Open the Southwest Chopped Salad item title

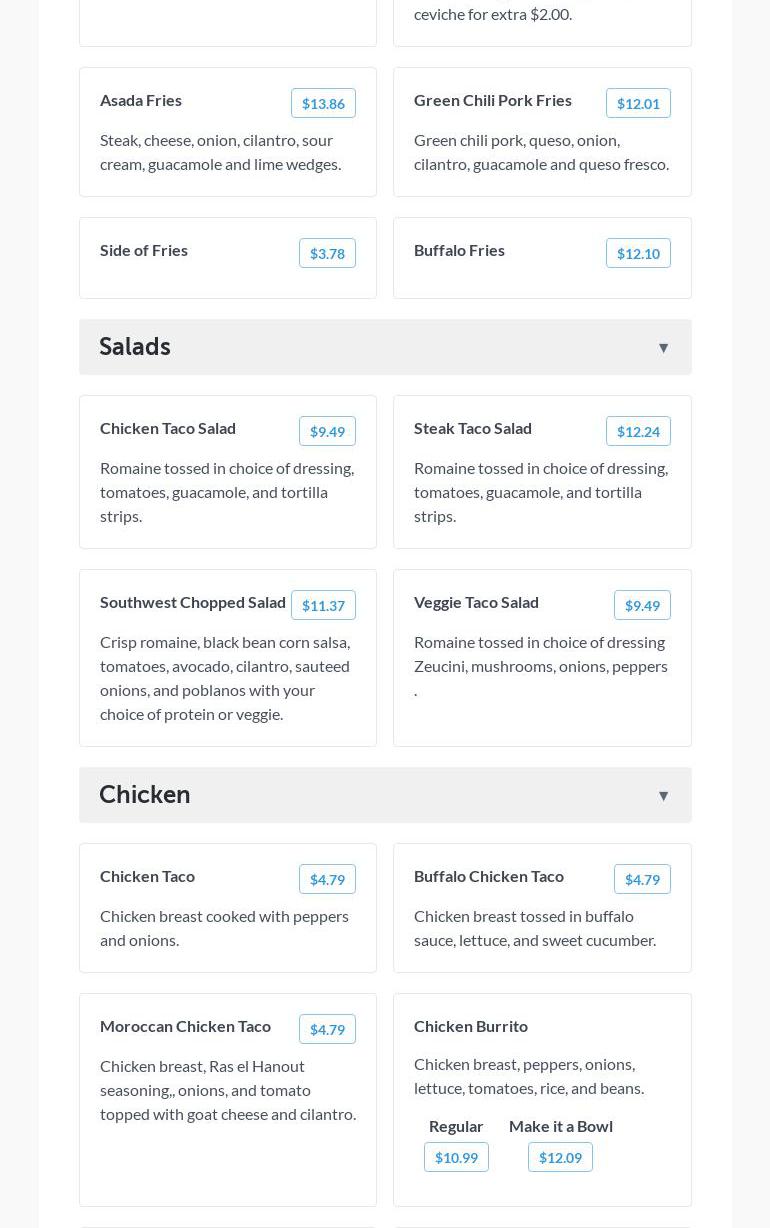(193, 602)
